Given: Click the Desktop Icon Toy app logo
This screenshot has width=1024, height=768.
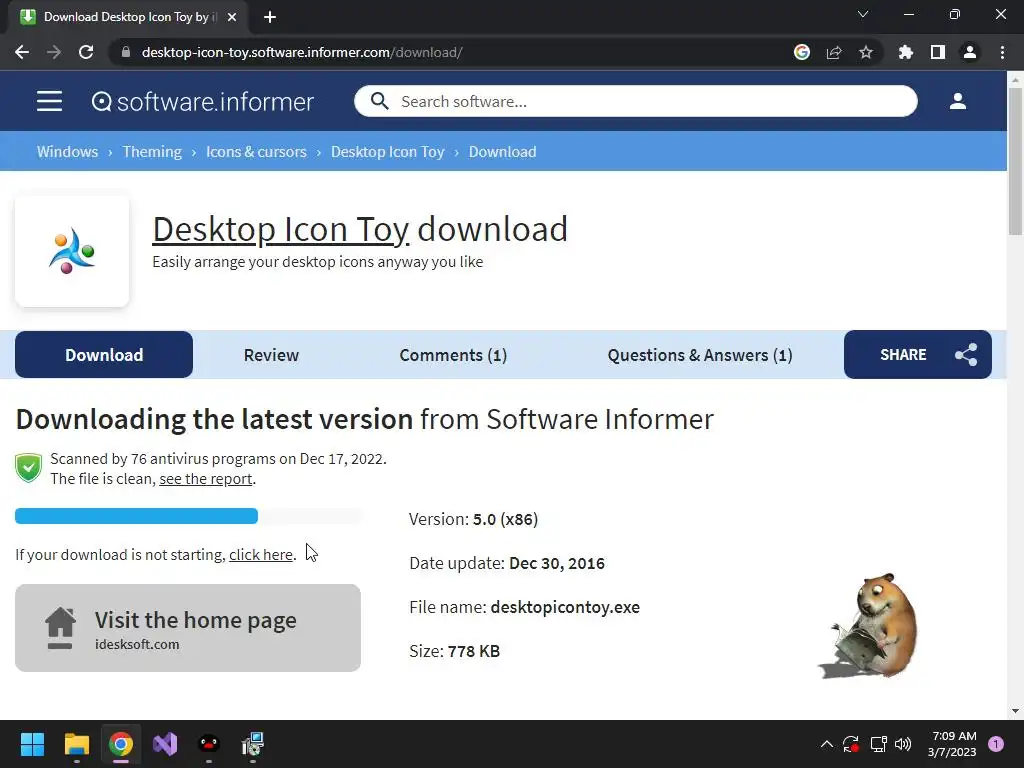Looking at the screenshot, I should coord(72,251).
